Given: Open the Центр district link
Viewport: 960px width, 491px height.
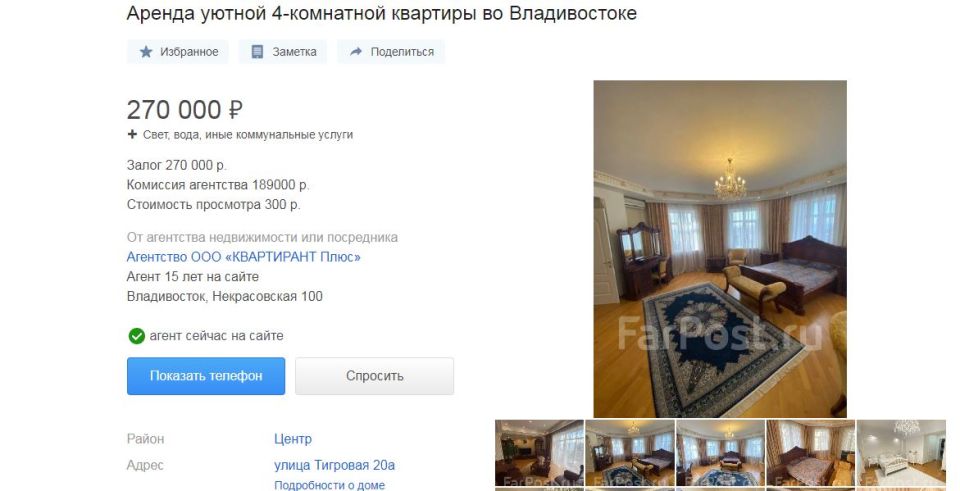Looking at the screenshot, I should (x=293, y=439).
